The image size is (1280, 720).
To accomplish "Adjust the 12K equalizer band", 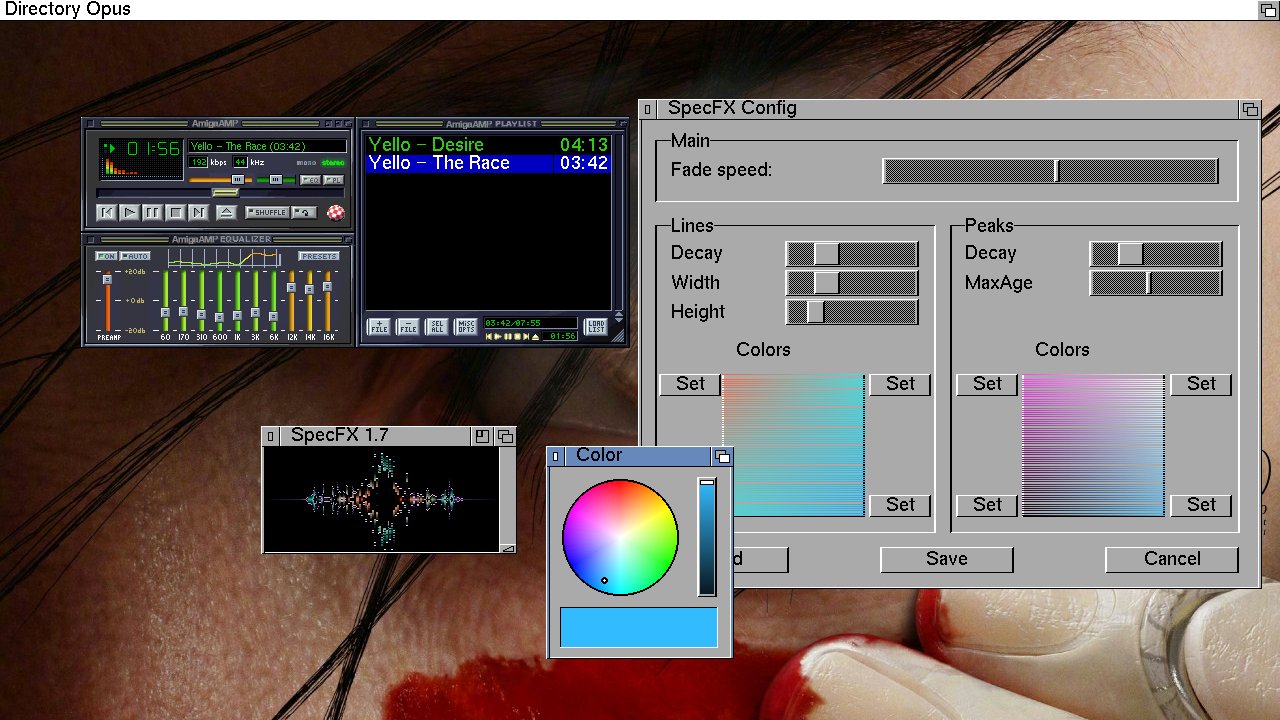I will pyautogui.click(x=291, y=300).
